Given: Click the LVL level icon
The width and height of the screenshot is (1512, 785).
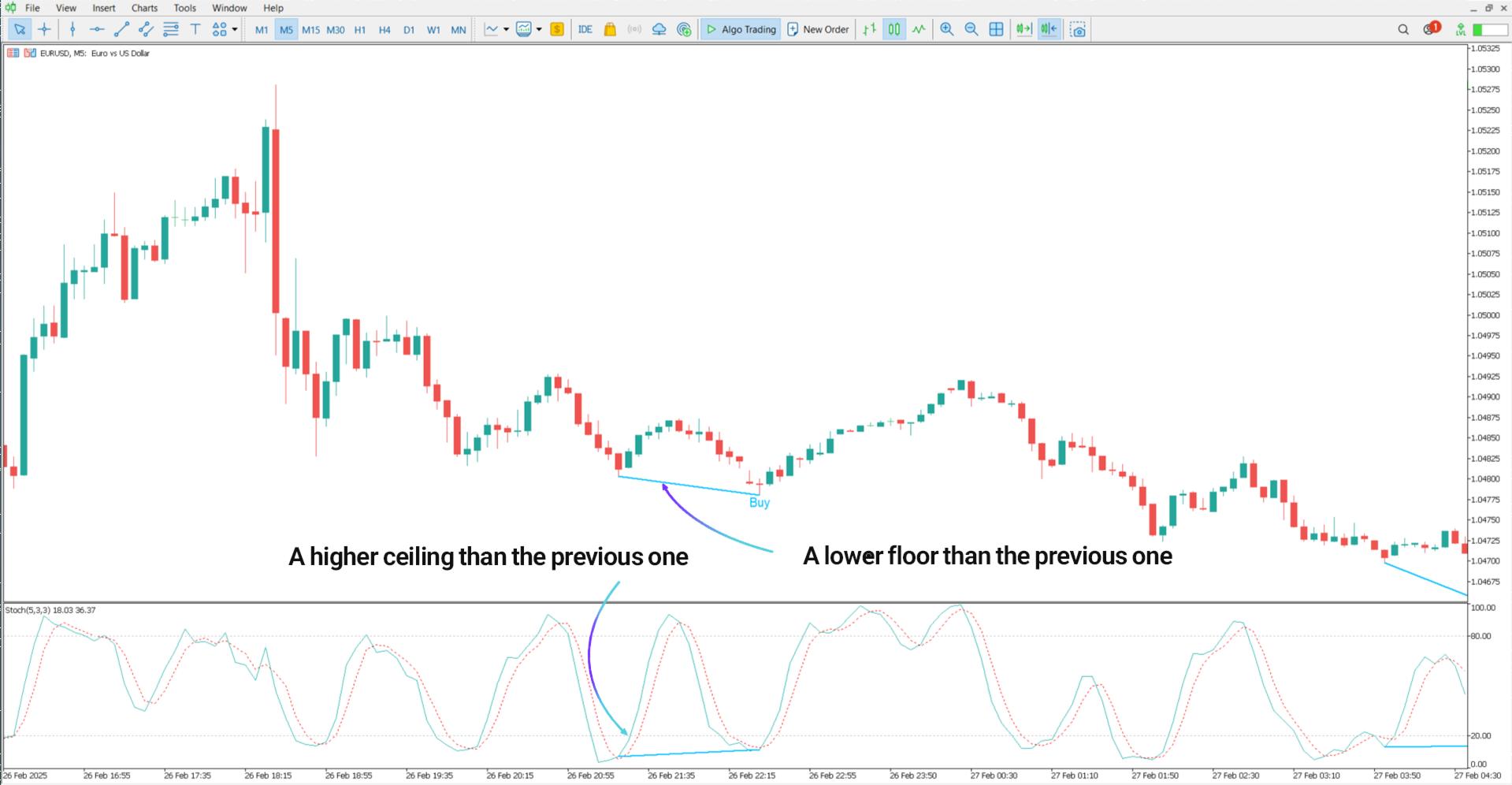Looking at the screenshot, I should coord(1460,29).
